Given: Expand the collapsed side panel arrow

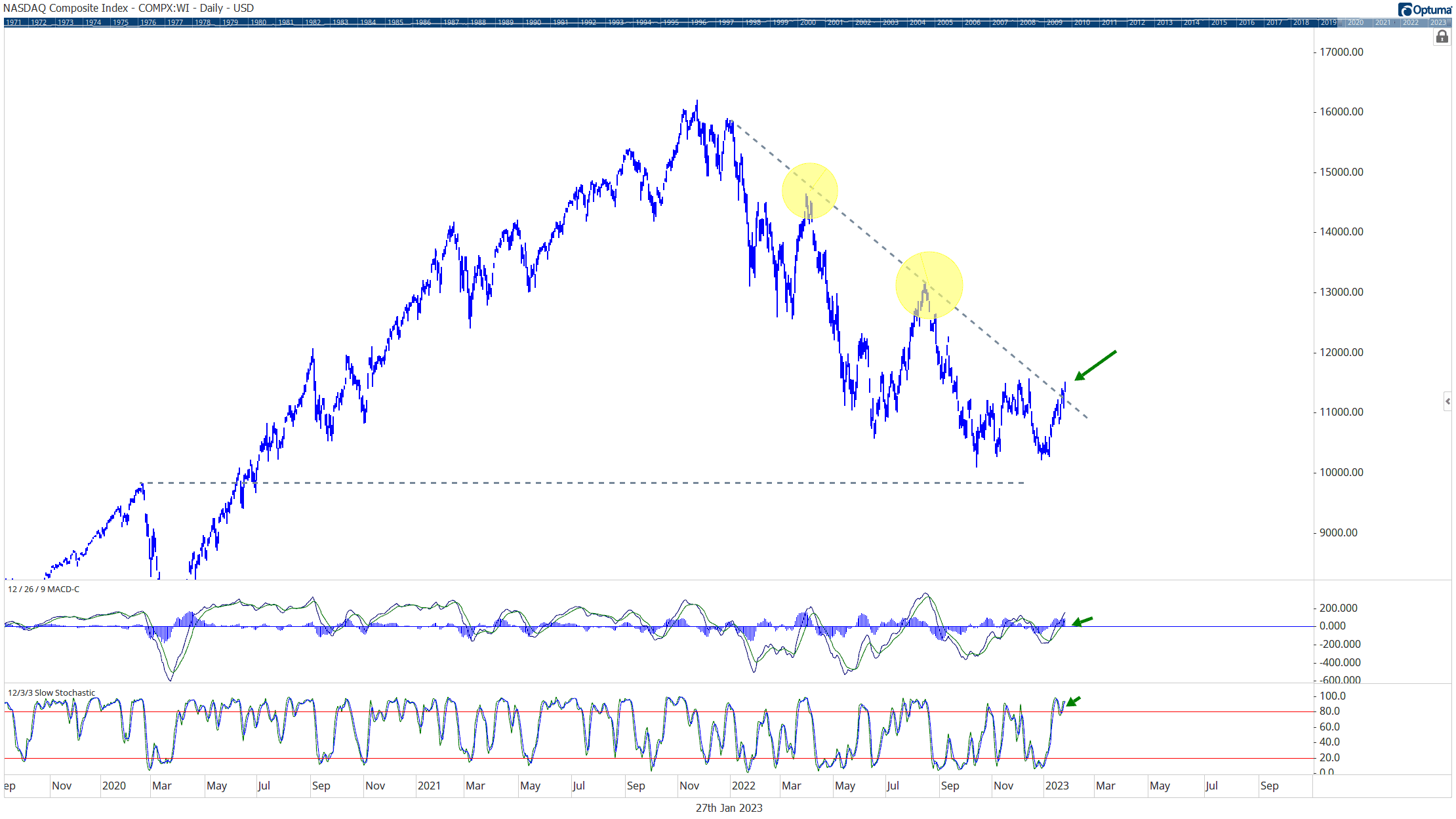Looking at the screenshot, I should [1447, 401].
